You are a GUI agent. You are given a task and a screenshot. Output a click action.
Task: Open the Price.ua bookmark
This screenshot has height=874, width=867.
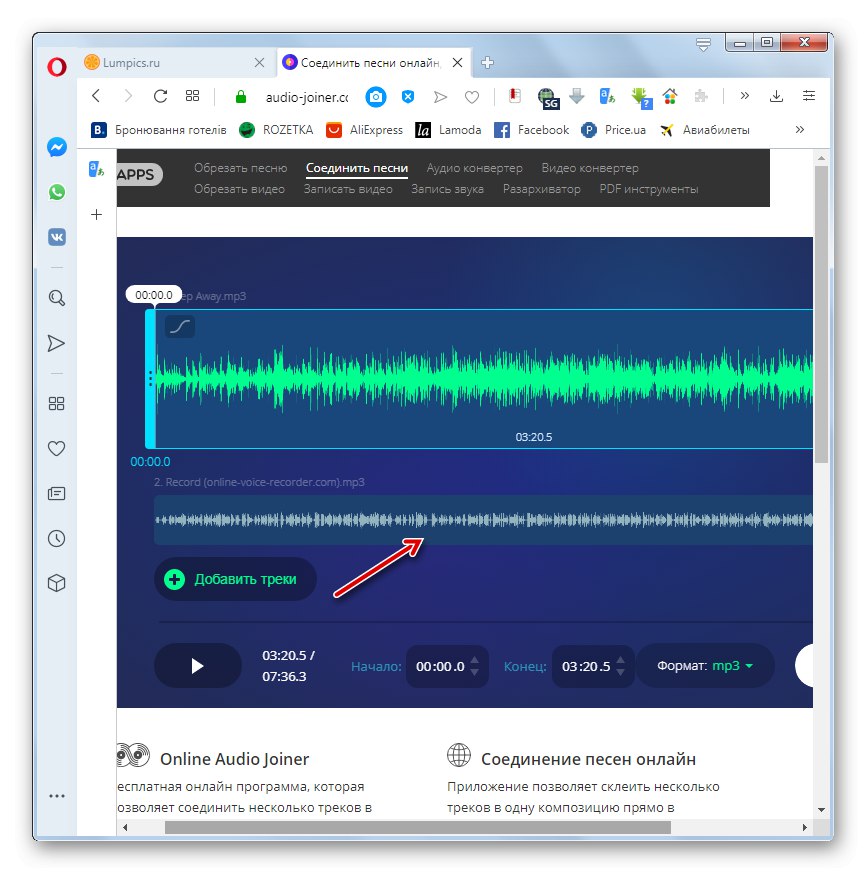(613, 130)
